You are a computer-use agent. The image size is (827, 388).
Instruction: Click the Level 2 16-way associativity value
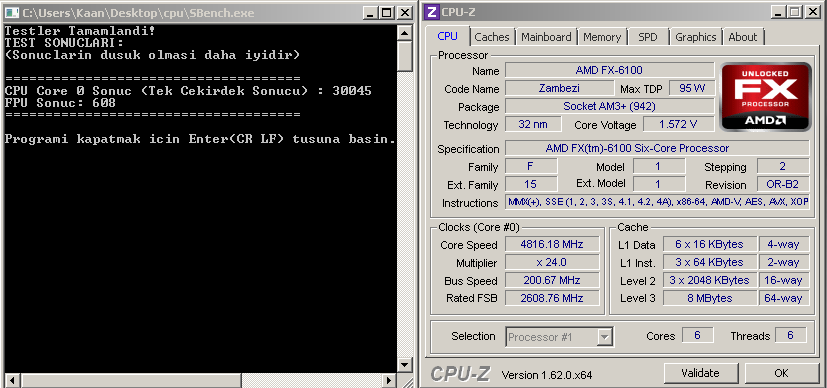[783, 280]
